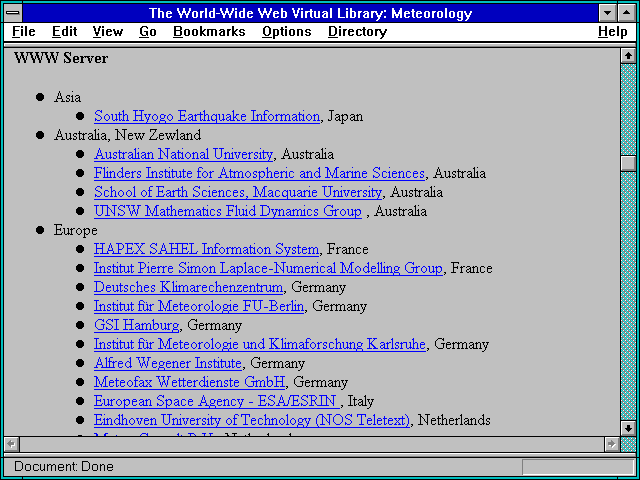Minimize the browser window
The width and height of the screenshot is (640, 480).
607,13
